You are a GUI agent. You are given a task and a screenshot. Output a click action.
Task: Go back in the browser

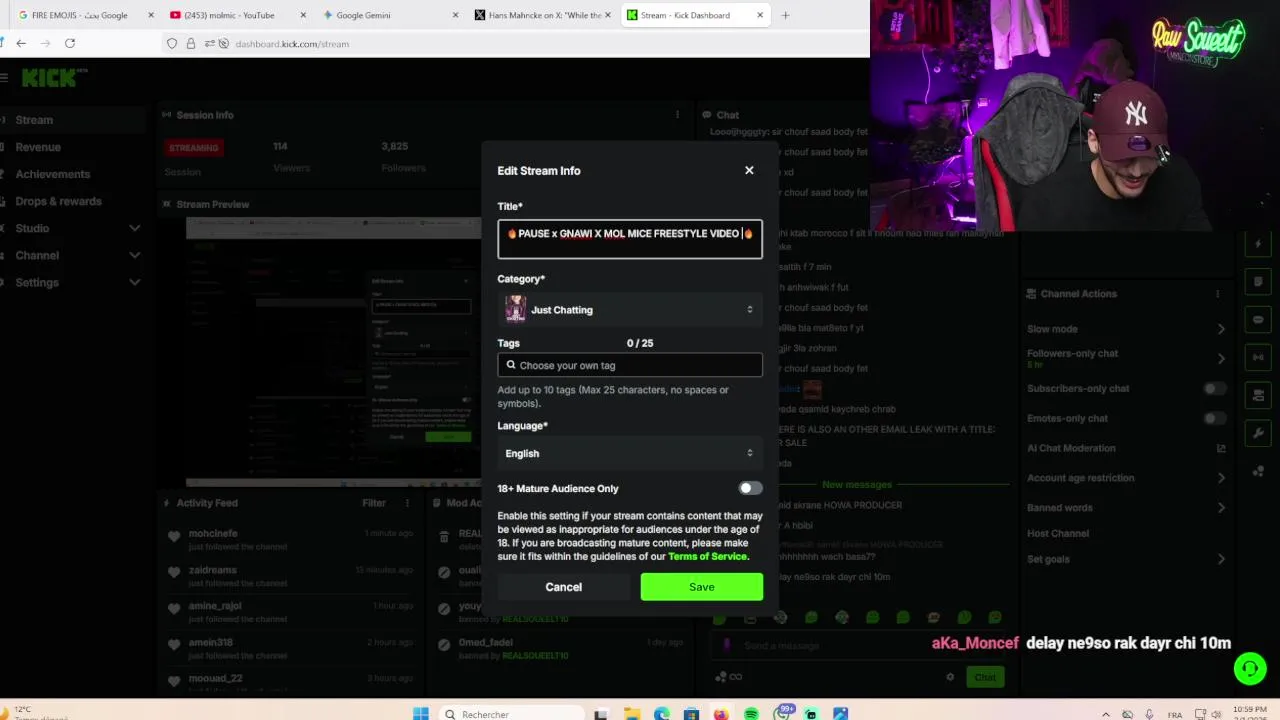[21, 43]
